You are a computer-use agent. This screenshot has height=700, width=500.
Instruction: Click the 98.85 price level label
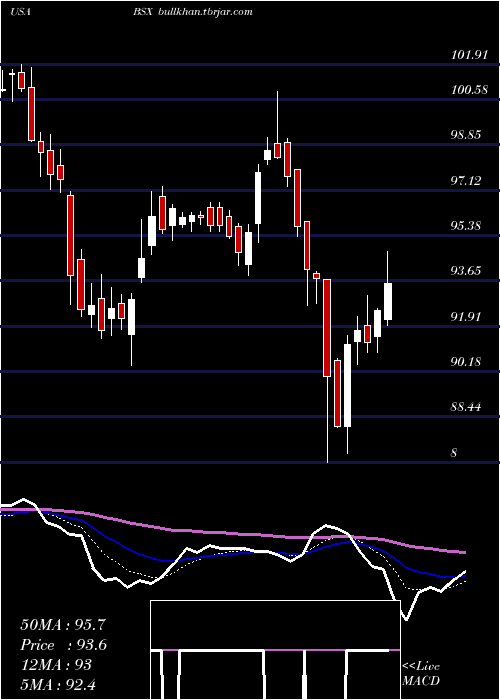click(466, 135)
